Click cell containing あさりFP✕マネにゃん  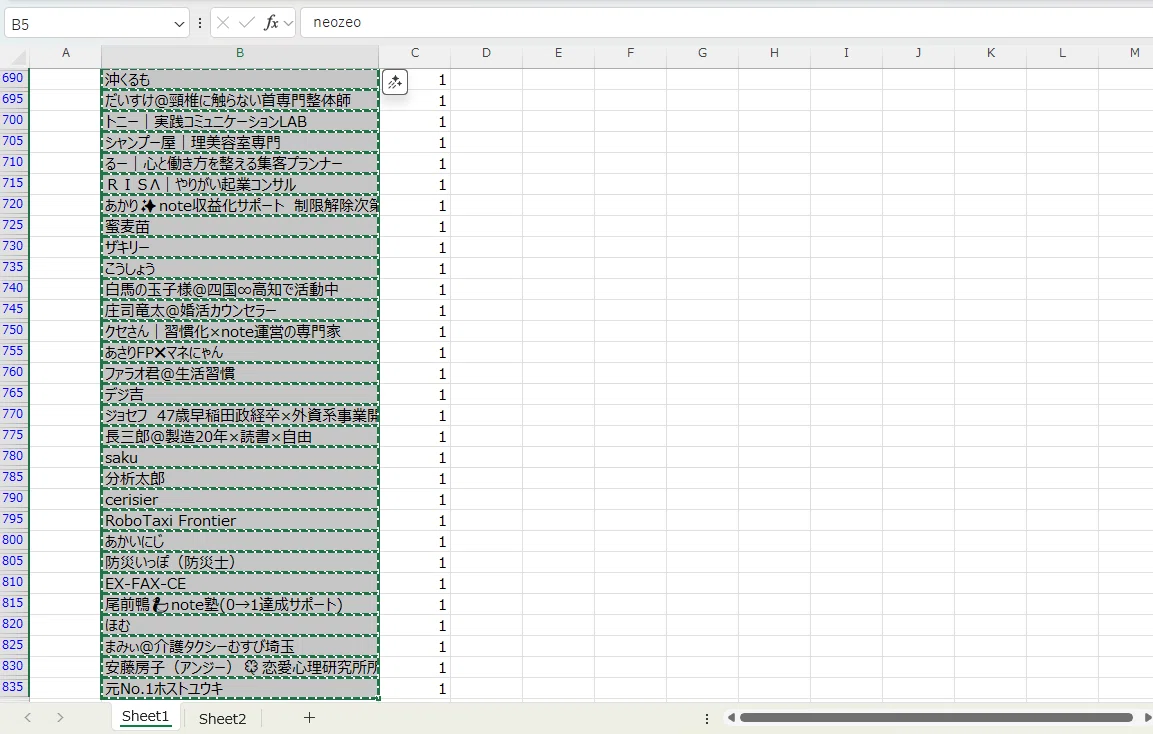(x=240, y=352)
